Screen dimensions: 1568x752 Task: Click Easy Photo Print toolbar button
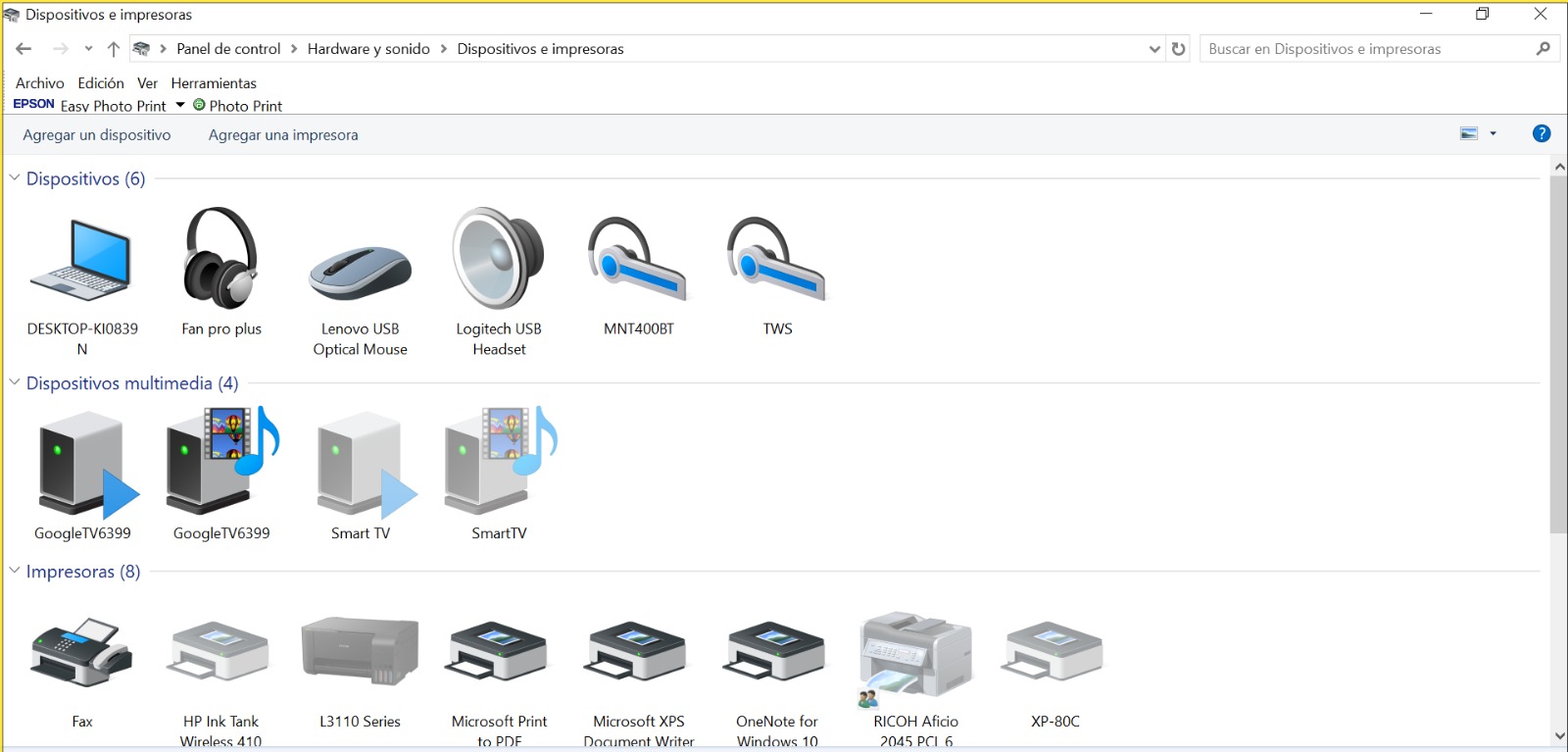click(114, 106)
